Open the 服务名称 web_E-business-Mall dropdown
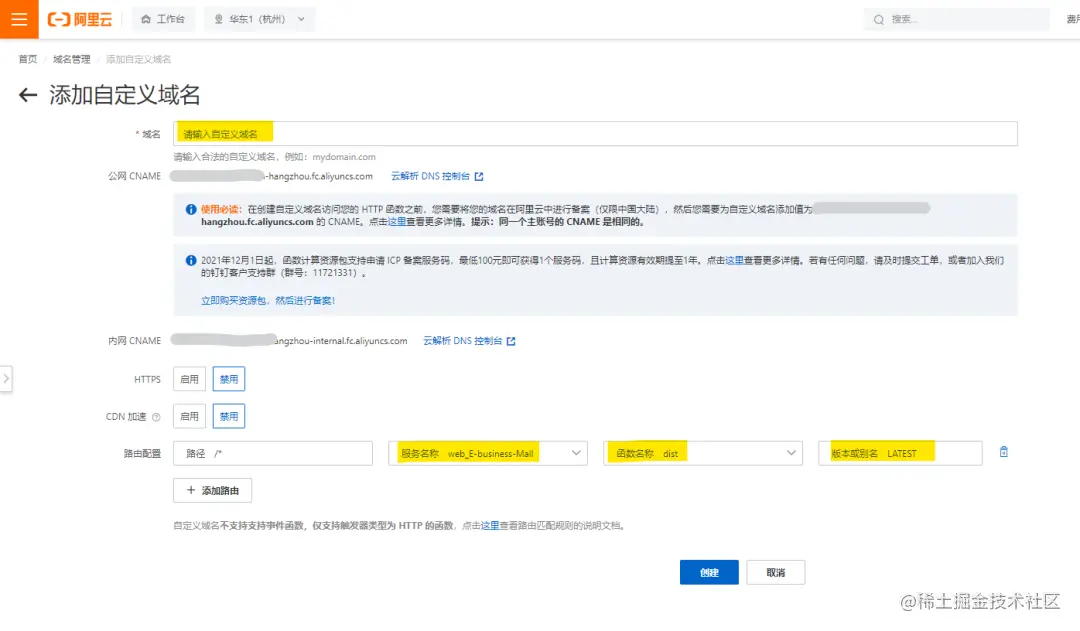This screenshot has height=631, width=1080. [x=488, y=453]
